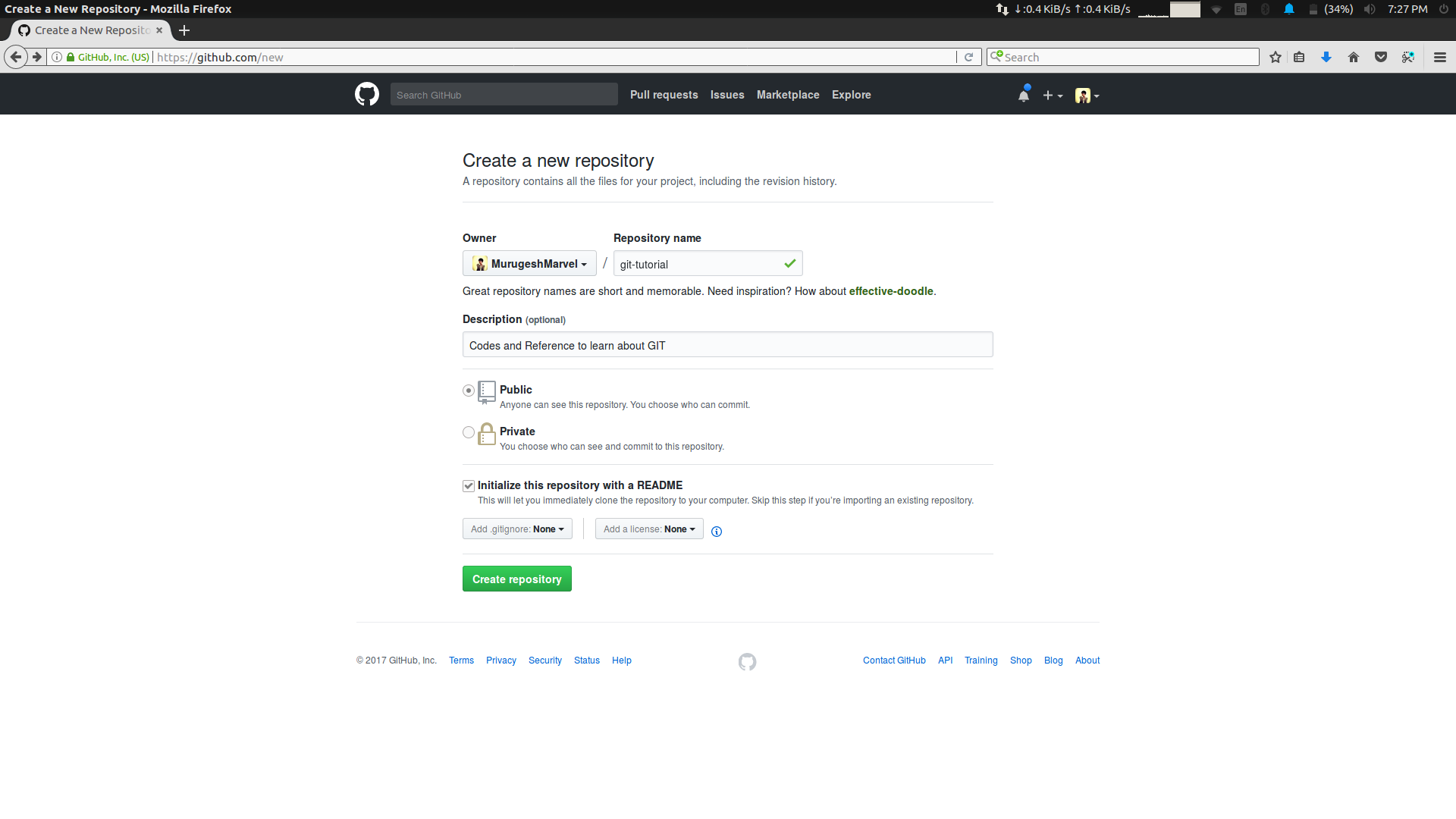1456x819 pixels.
Task: Expand the Add .gitignore dropdown
Action: click(x=517, y=529)
